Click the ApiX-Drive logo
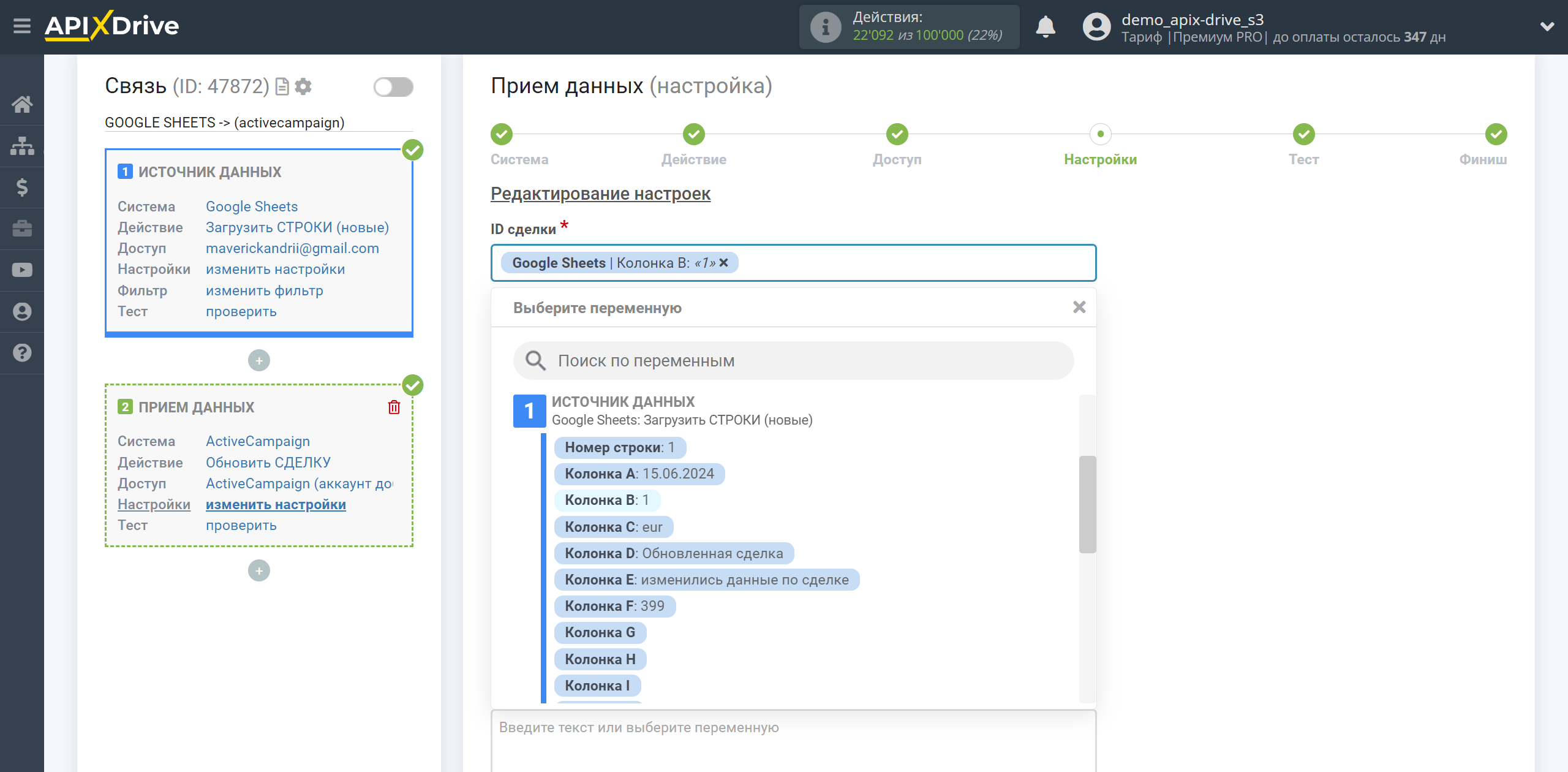Screen dimensions: 1568x772 (112, 26)
